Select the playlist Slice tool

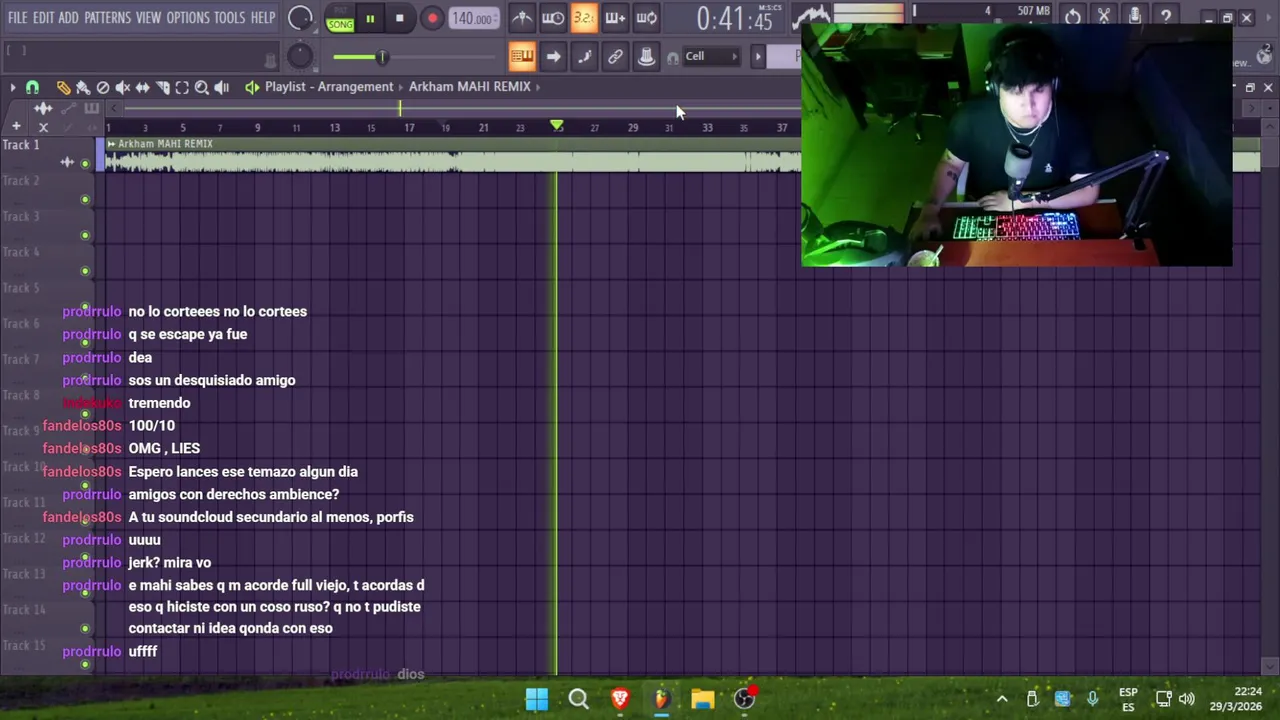click(x=162, y=87)
